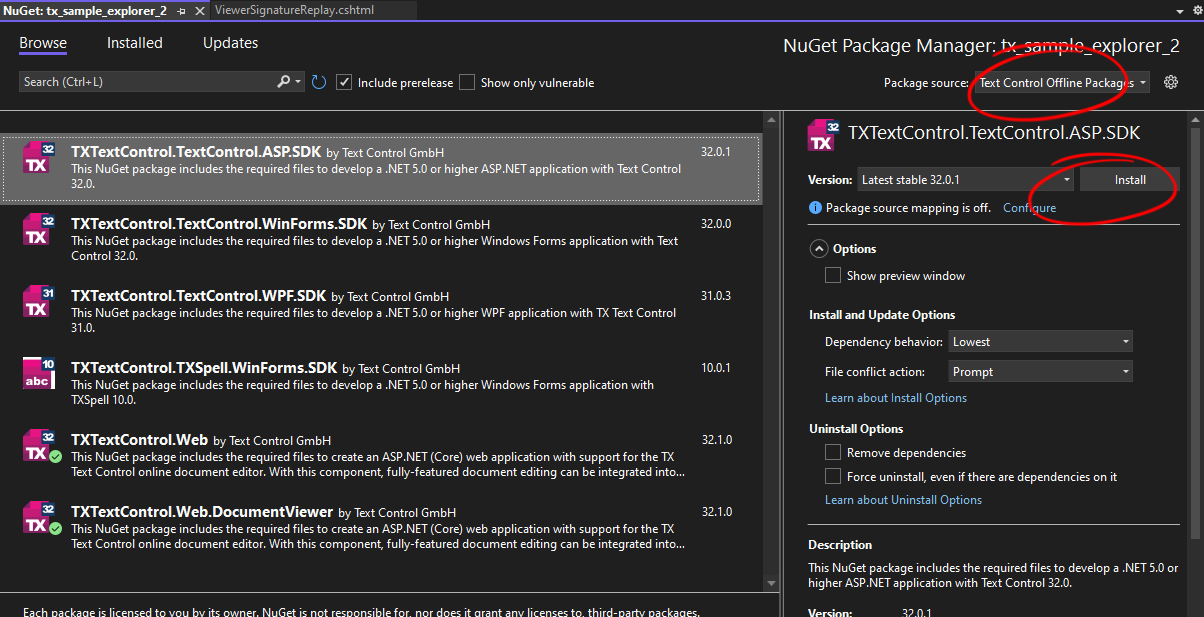The image size is (1204, 617).
Task: Open Dependency behavior dropdown
Action: pos(1040,342)
